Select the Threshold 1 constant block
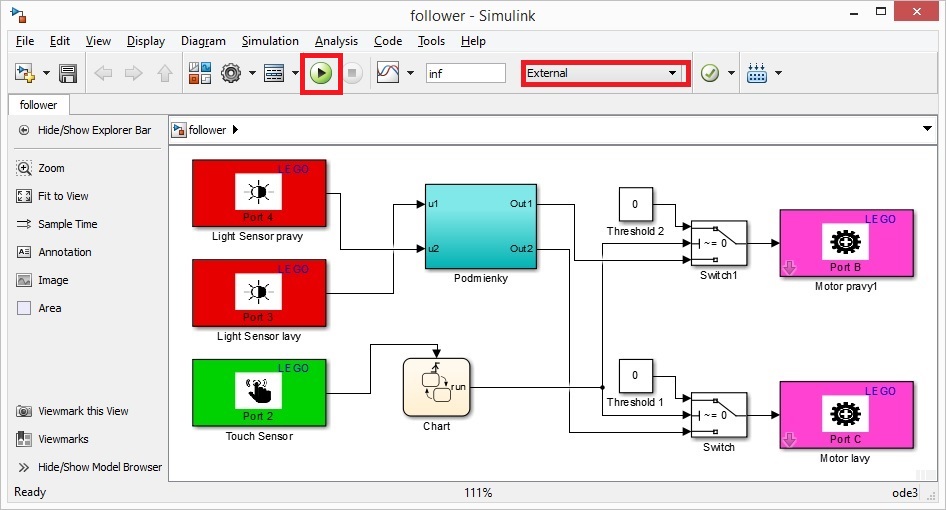The height and width of the screenshot is (510, 946). pyautogui.click(x=635, y=376)
